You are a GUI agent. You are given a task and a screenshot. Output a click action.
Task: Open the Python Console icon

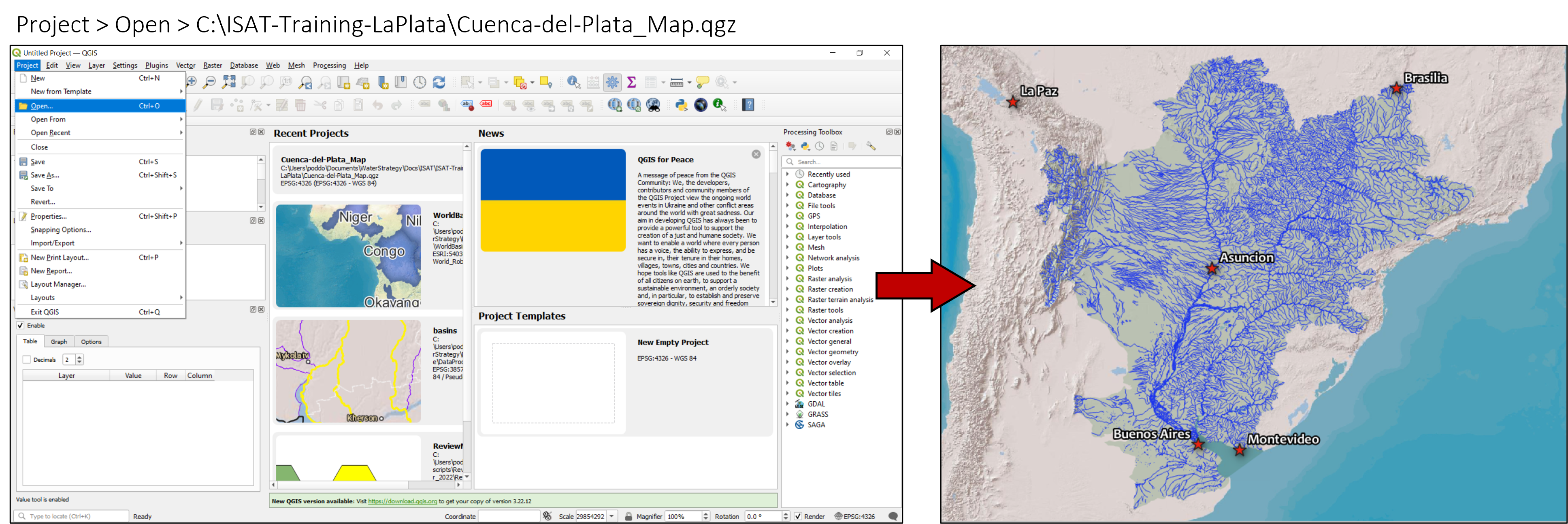pos(681,105)
